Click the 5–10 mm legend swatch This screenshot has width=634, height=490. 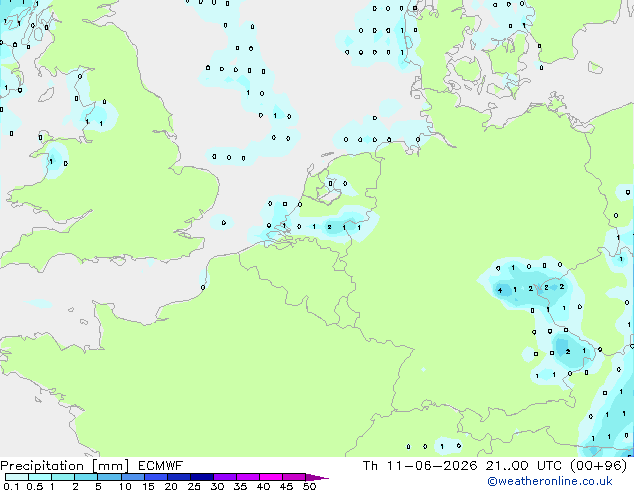click(x=109, y=477)
